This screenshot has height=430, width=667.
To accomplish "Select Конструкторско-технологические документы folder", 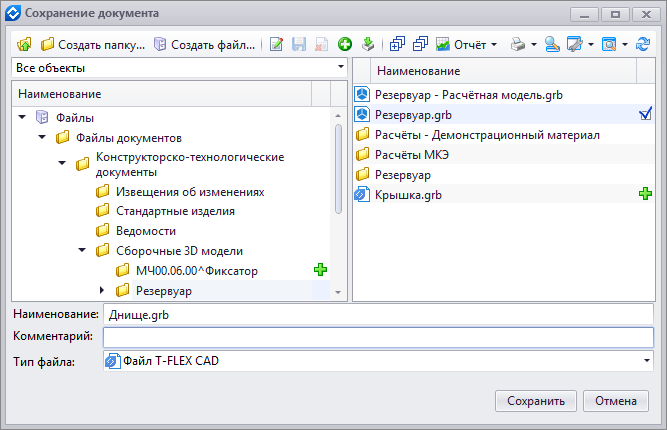I will tap(190, 164).
